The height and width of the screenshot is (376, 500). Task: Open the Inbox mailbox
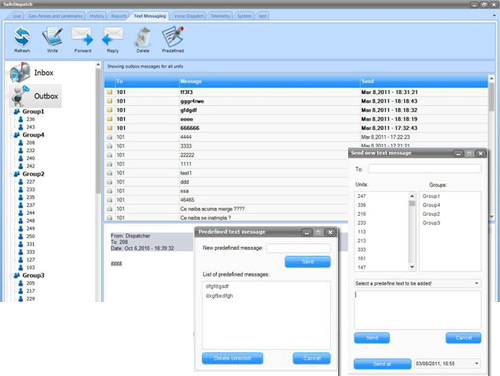[32, 72]
